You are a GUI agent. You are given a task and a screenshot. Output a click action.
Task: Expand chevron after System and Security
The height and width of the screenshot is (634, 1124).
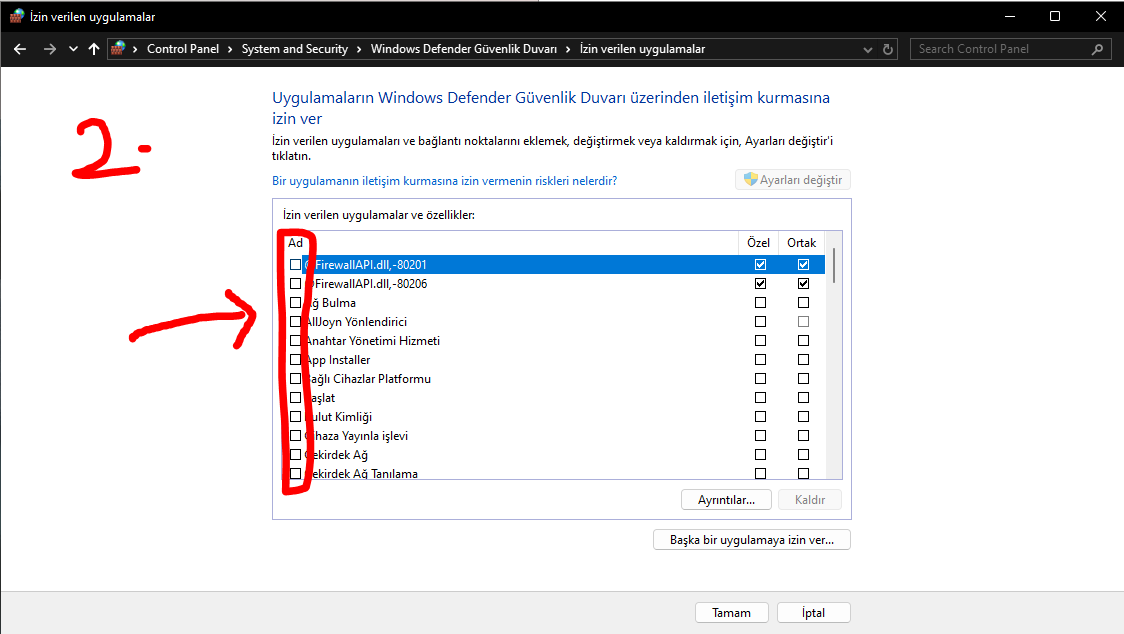(x=359, y=49)
